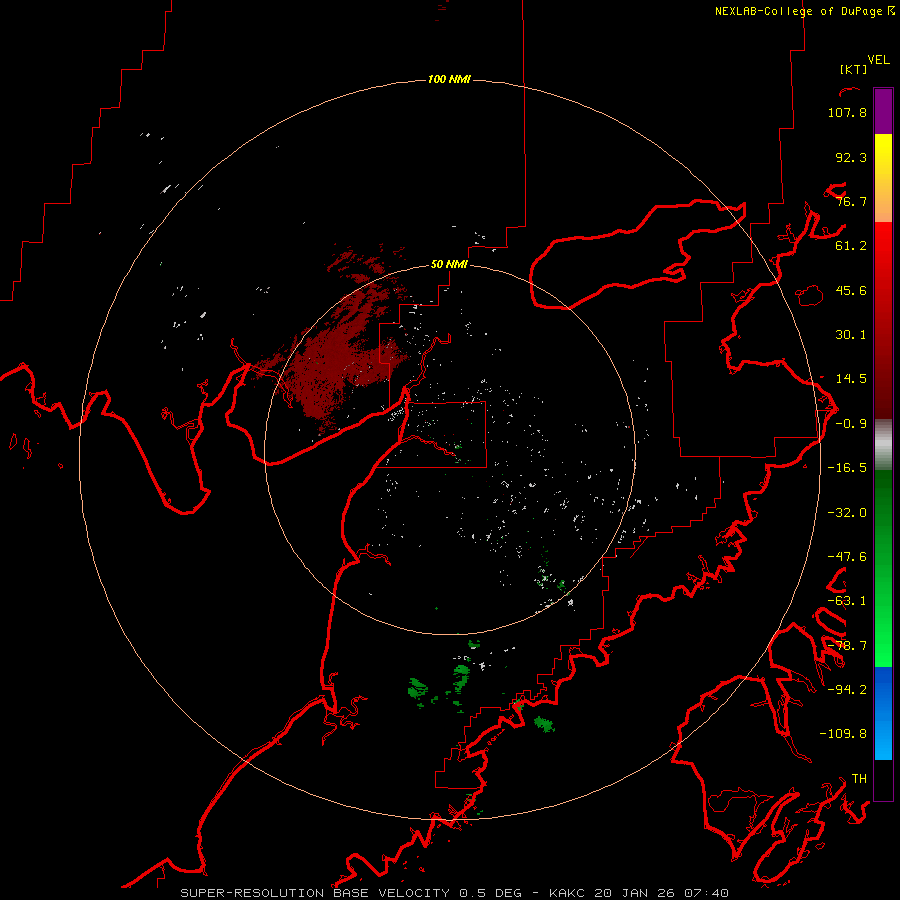Click the gray near-zero segment of the color bar
The image size is (900, 900).
click(883, 445)
